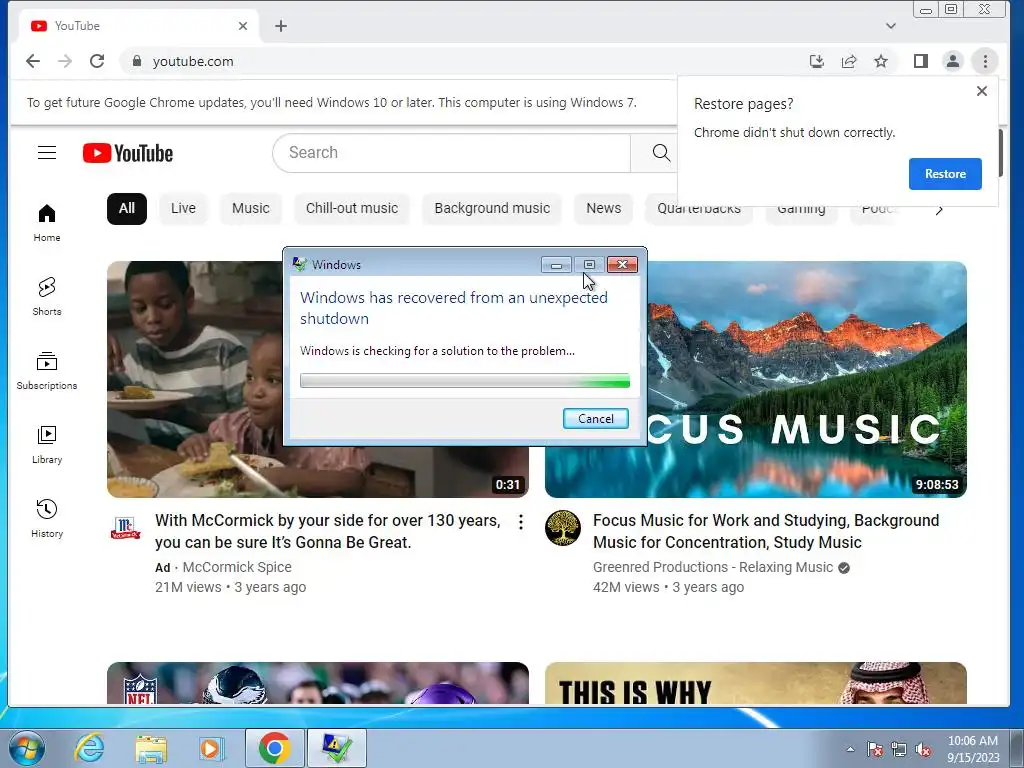This screenshot has width=1024, height=768.
Task: Open History in sidebar
Action: 47,519
